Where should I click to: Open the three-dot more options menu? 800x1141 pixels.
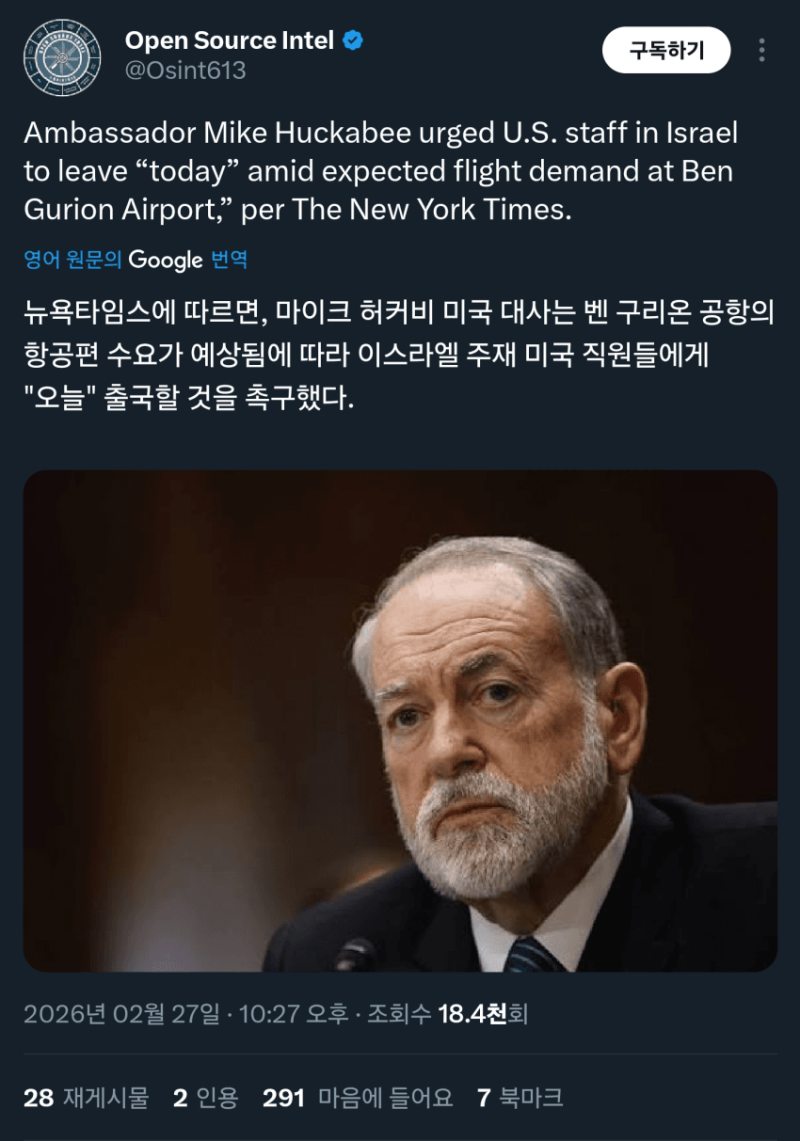coord(761,50)
